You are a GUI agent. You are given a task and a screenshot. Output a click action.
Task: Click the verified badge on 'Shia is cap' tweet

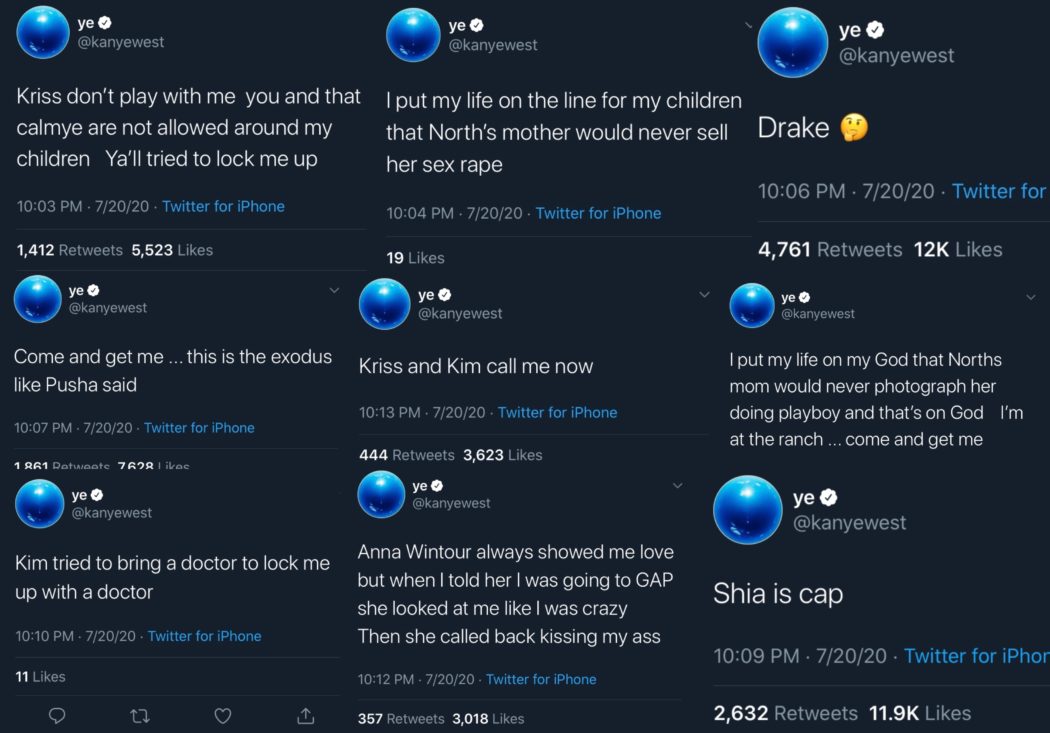click(x=829, y=497)
